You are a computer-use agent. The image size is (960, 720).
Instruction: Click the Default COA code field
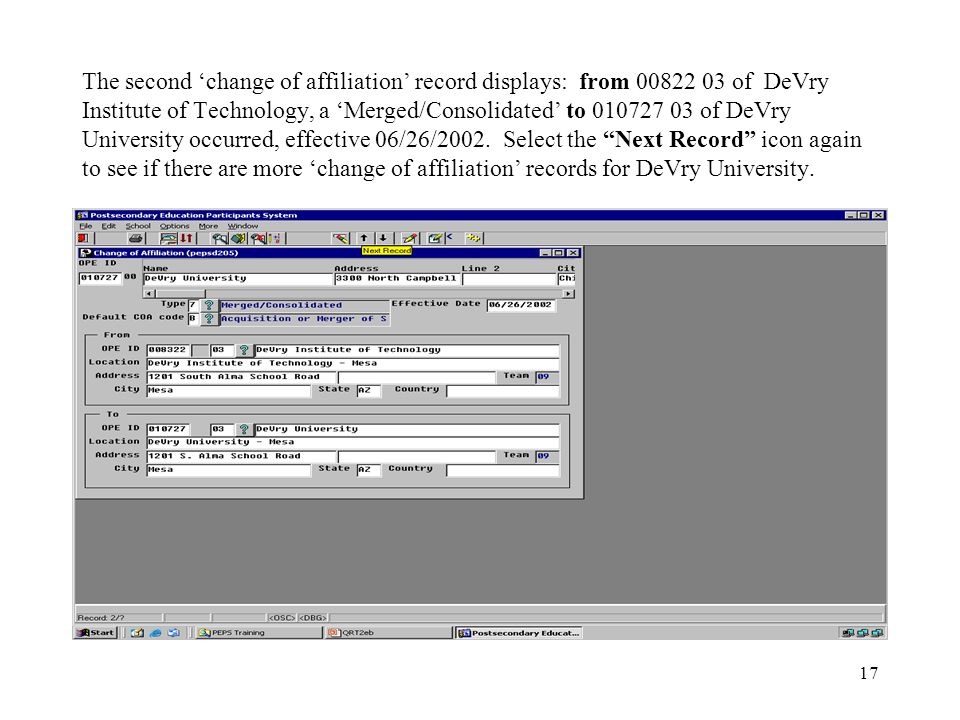coord(193,318)
